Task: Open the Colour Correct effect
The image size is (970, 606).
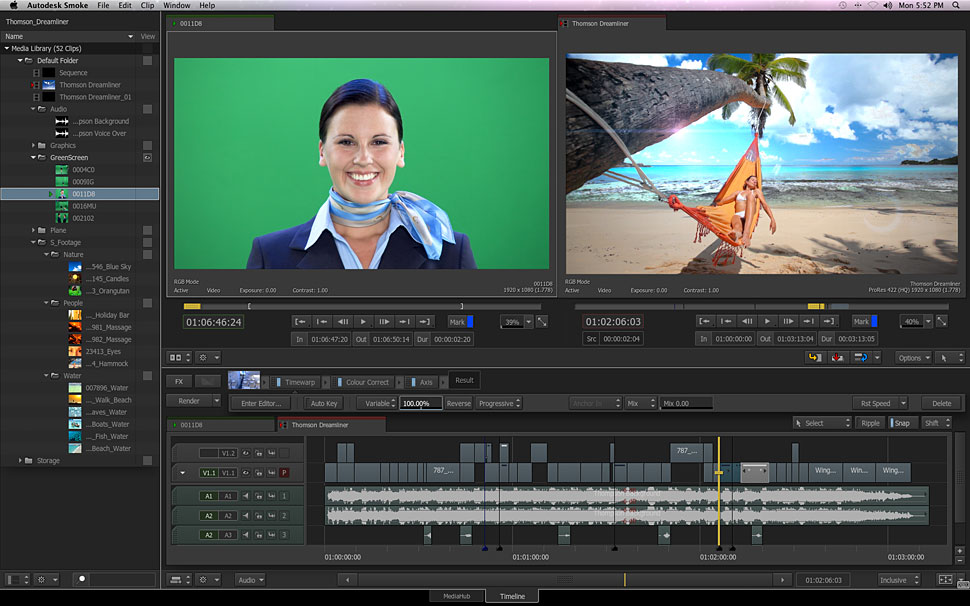Action: point(366,382)
